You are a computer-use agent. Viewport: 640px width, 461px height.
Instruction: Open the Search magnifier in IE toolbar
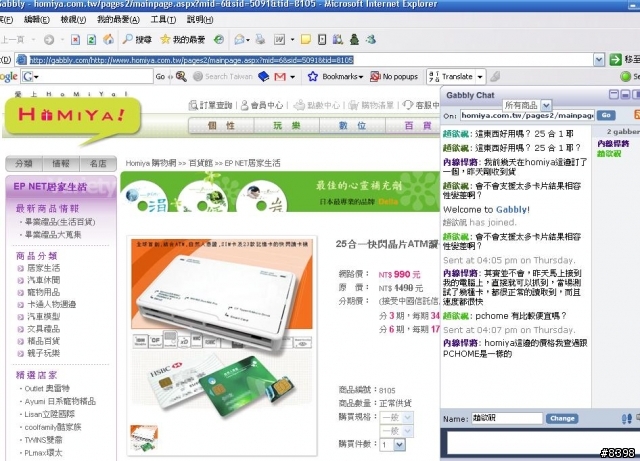[x=137, y=40]
